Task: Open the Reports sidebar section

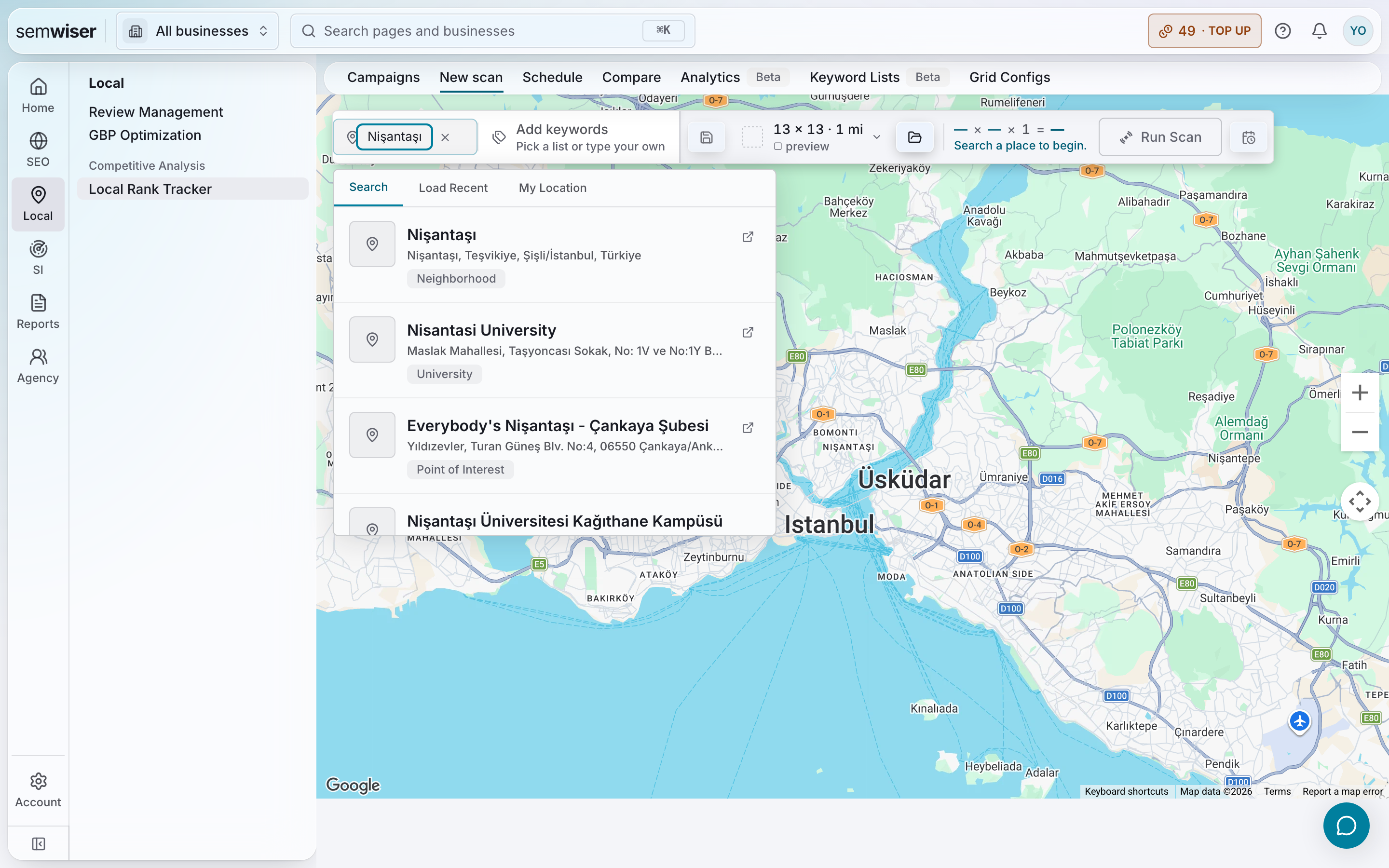Action: (38, 312)
